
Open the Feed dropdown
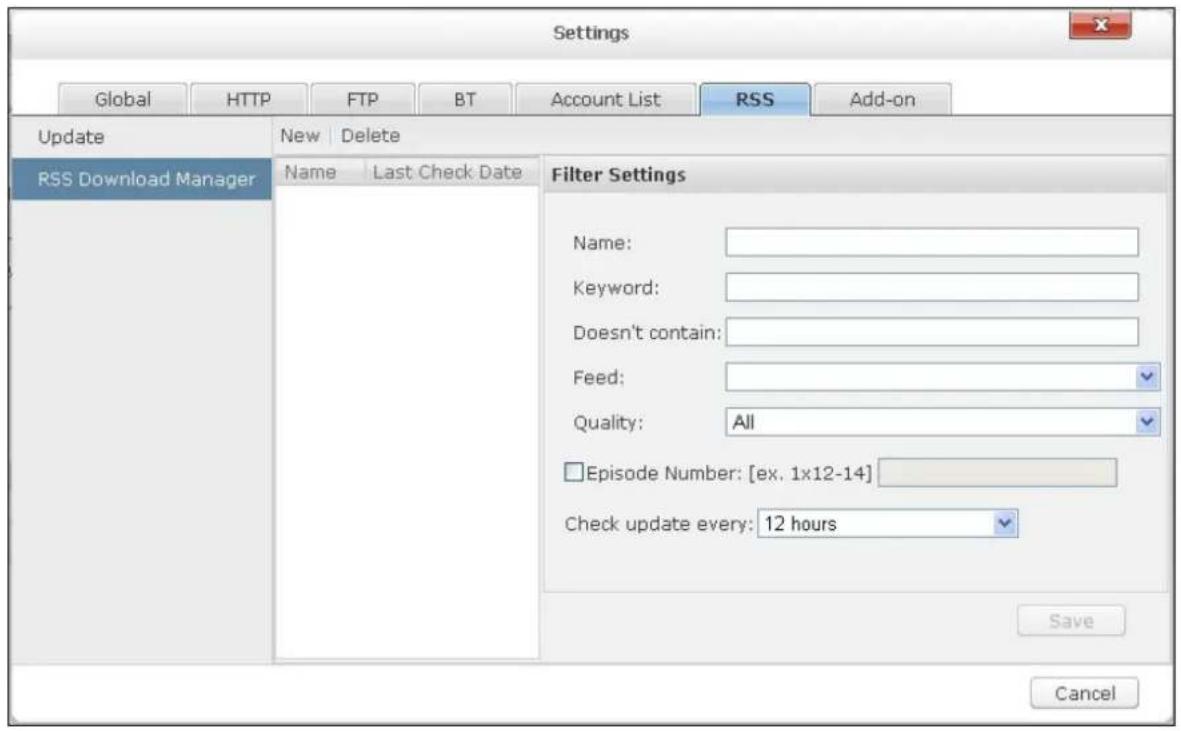pyautogui.click(x=942, y=376)
